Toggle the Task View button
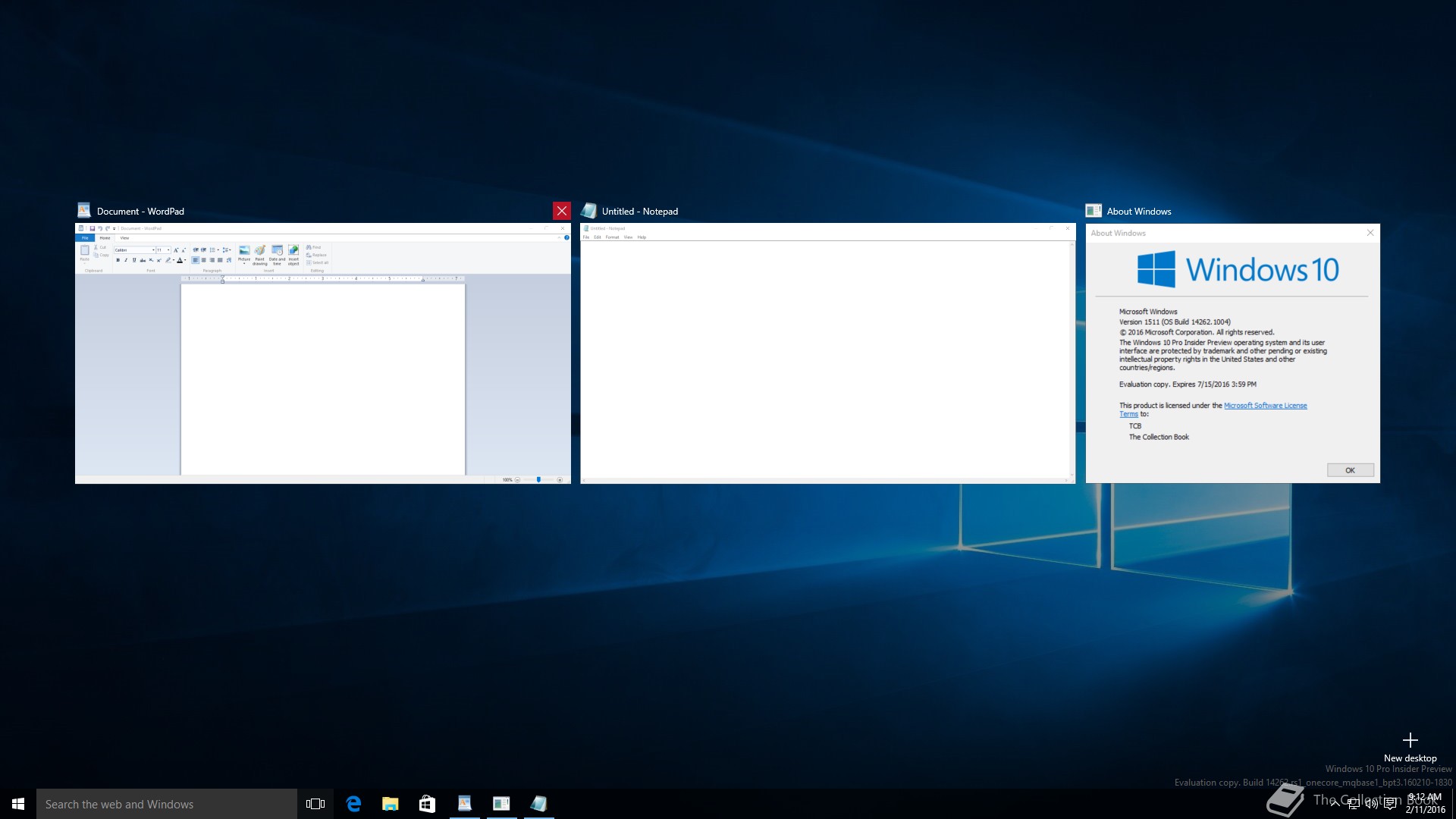Image resolution: width=1456 pixels, height=819 pixels. coord(315,804)
